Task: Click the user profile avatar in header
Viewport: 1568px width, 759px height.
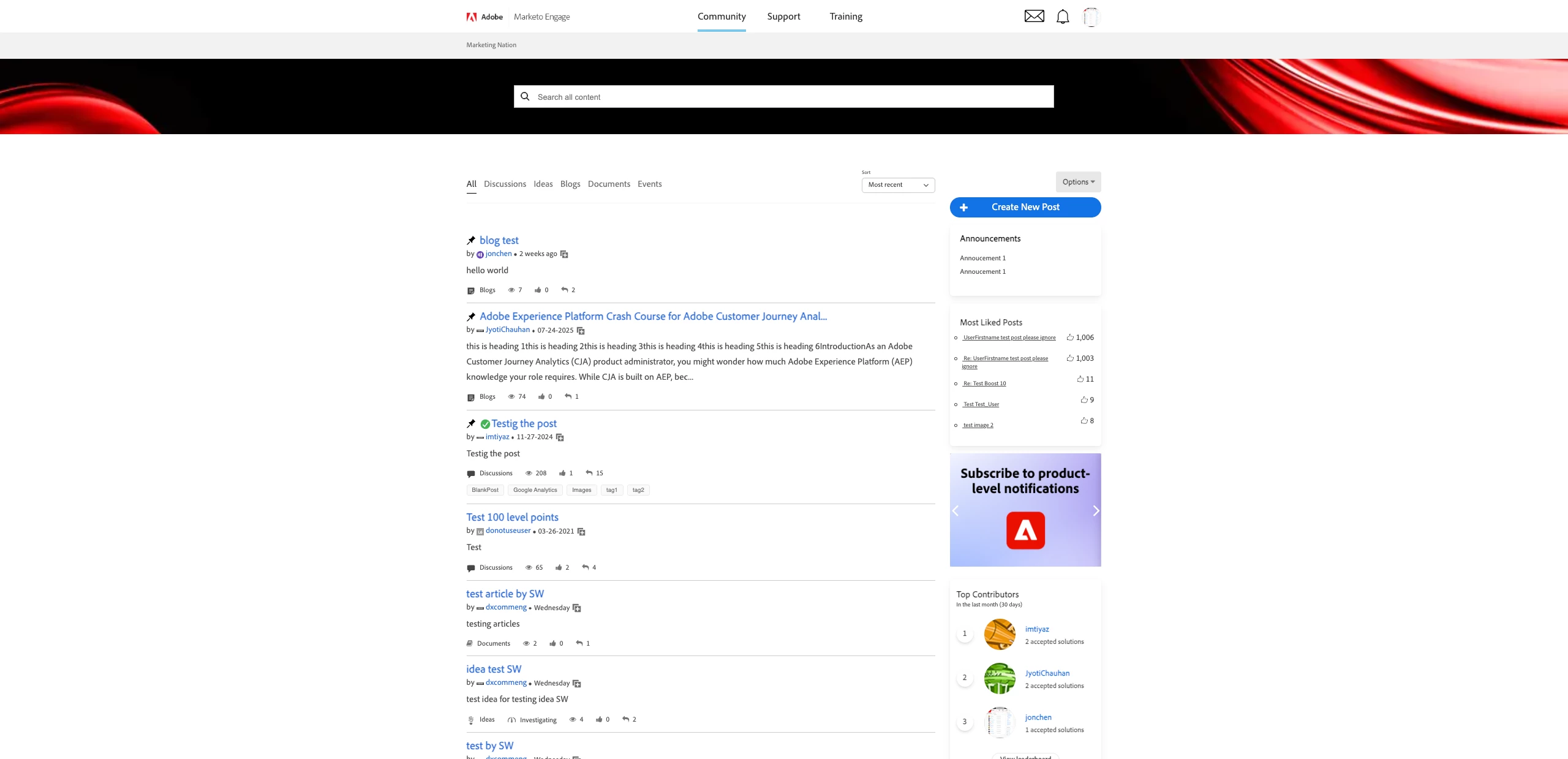Action: (x=1091, y=17)
